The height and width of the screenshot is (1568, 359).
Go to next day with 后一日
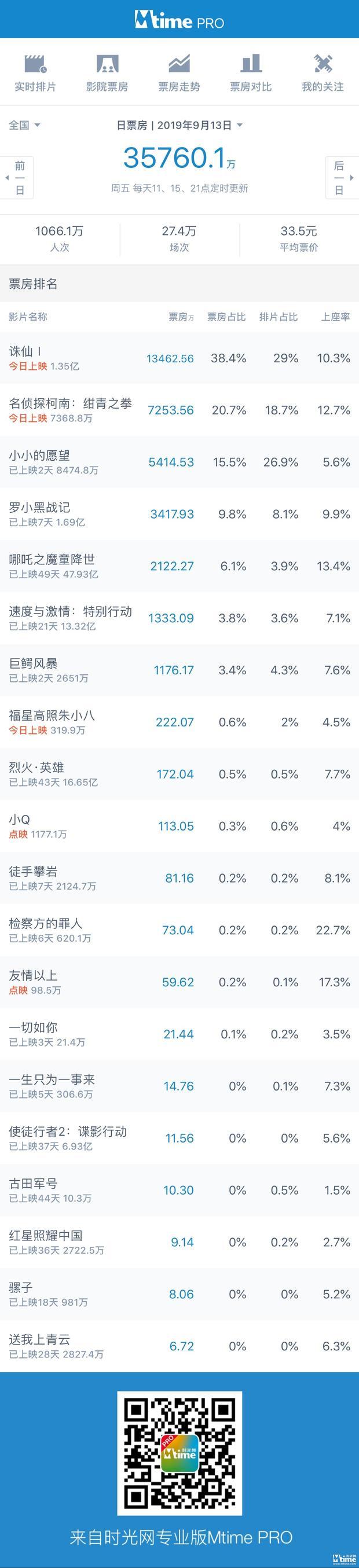(x=340, y=178)
